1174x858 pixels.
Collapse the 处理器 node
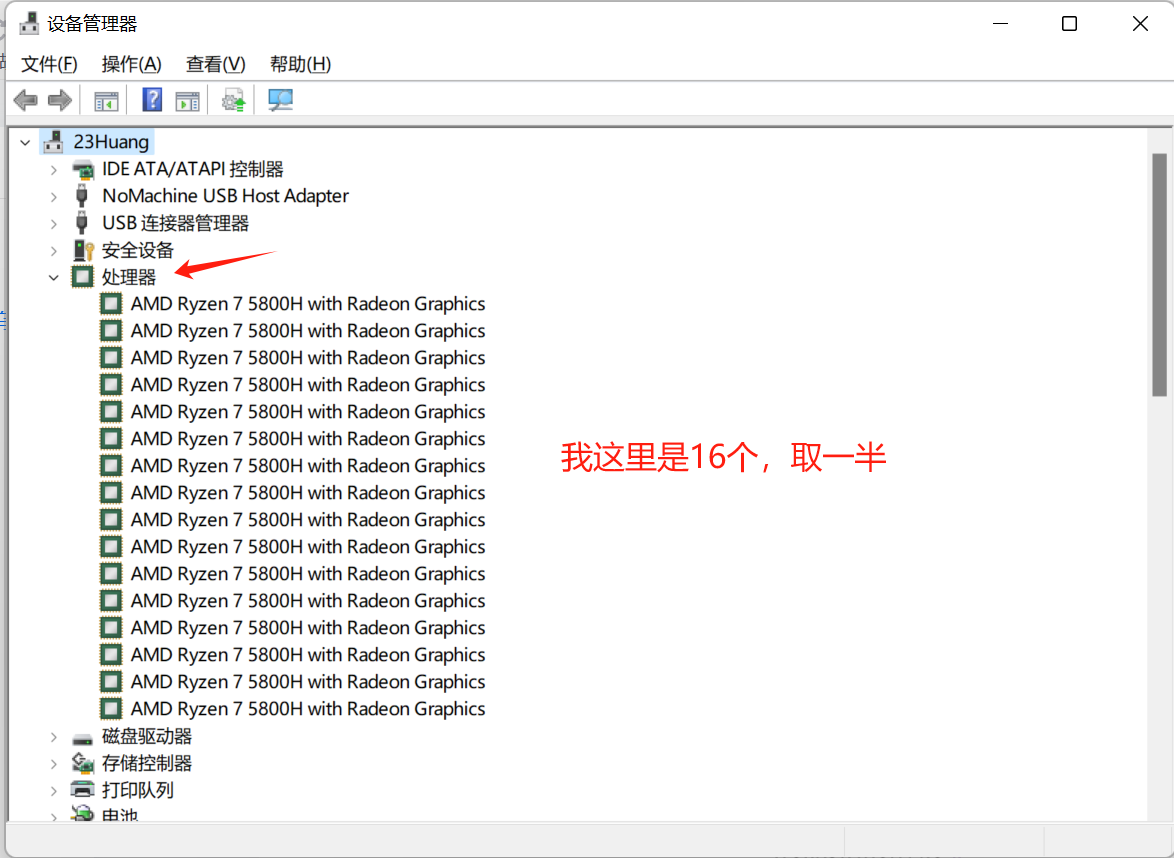[x=54, y=278]
